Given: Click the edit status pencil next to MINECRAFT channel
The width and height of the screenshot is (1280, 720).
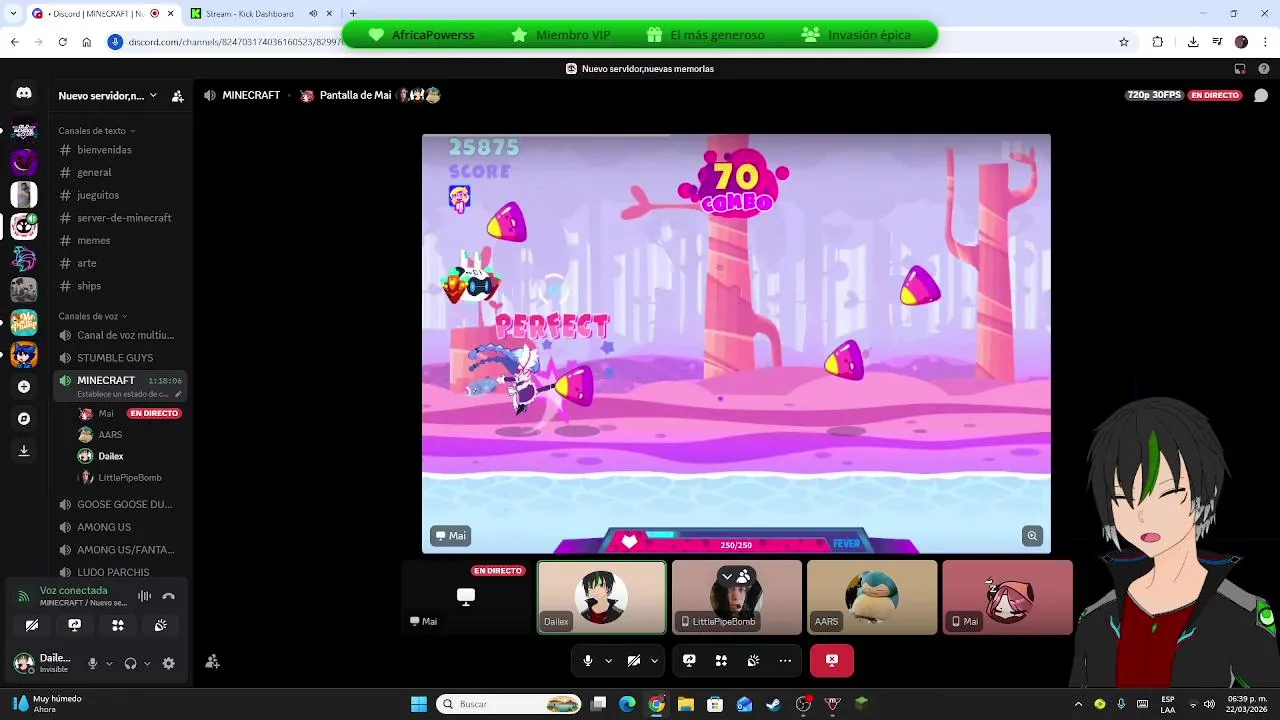Looking at the screenshot, I should 178,394.
